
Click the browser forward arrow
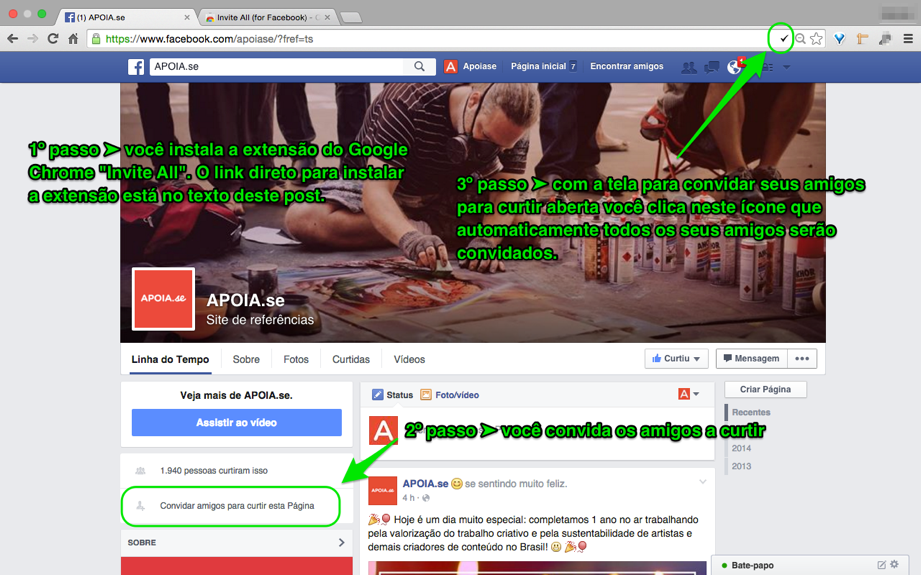(x=33, y=39)
